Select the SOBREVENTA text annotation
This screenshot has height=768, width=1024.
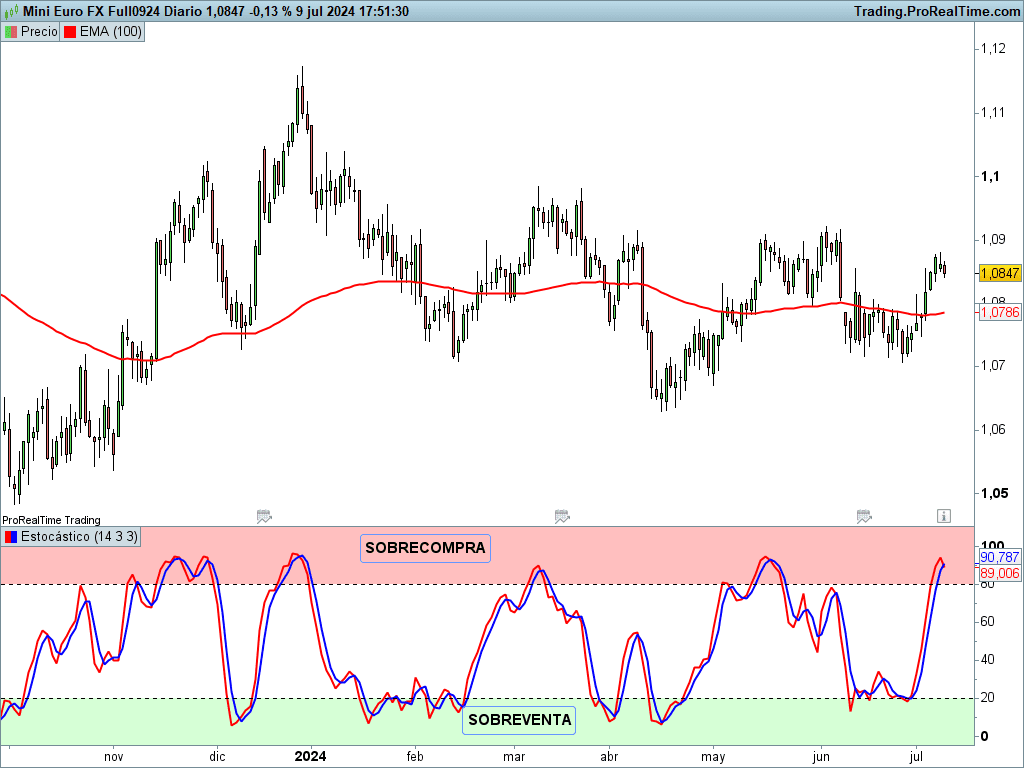click(x=519, y=720)
